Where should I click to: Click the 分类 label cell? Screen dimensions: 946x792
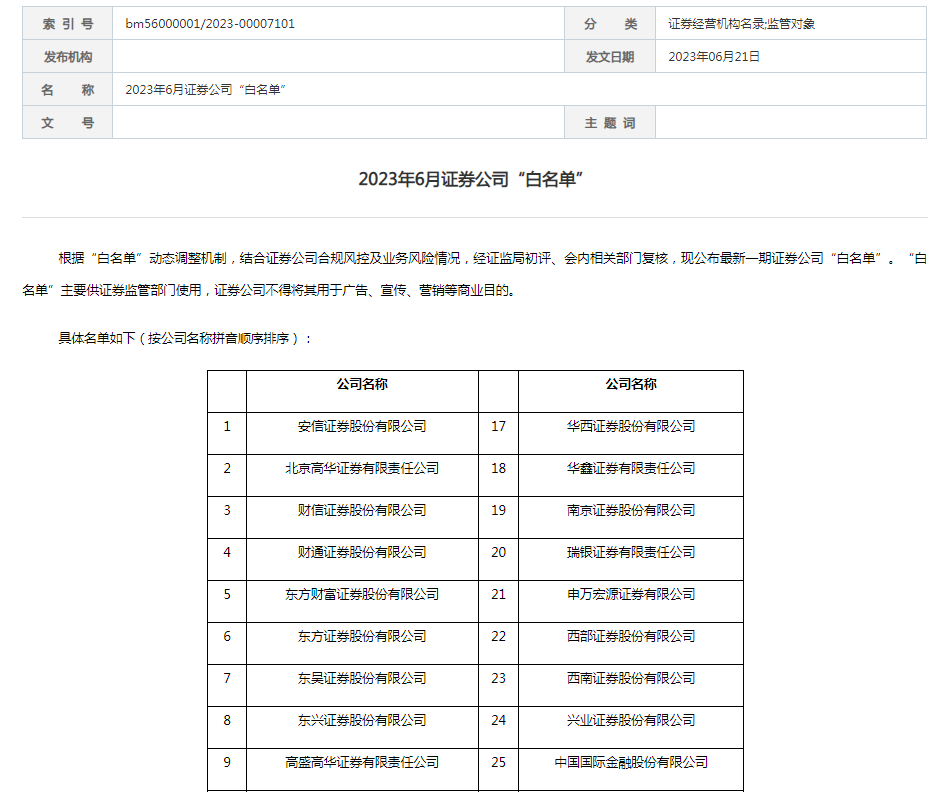[x=610, y=24]
